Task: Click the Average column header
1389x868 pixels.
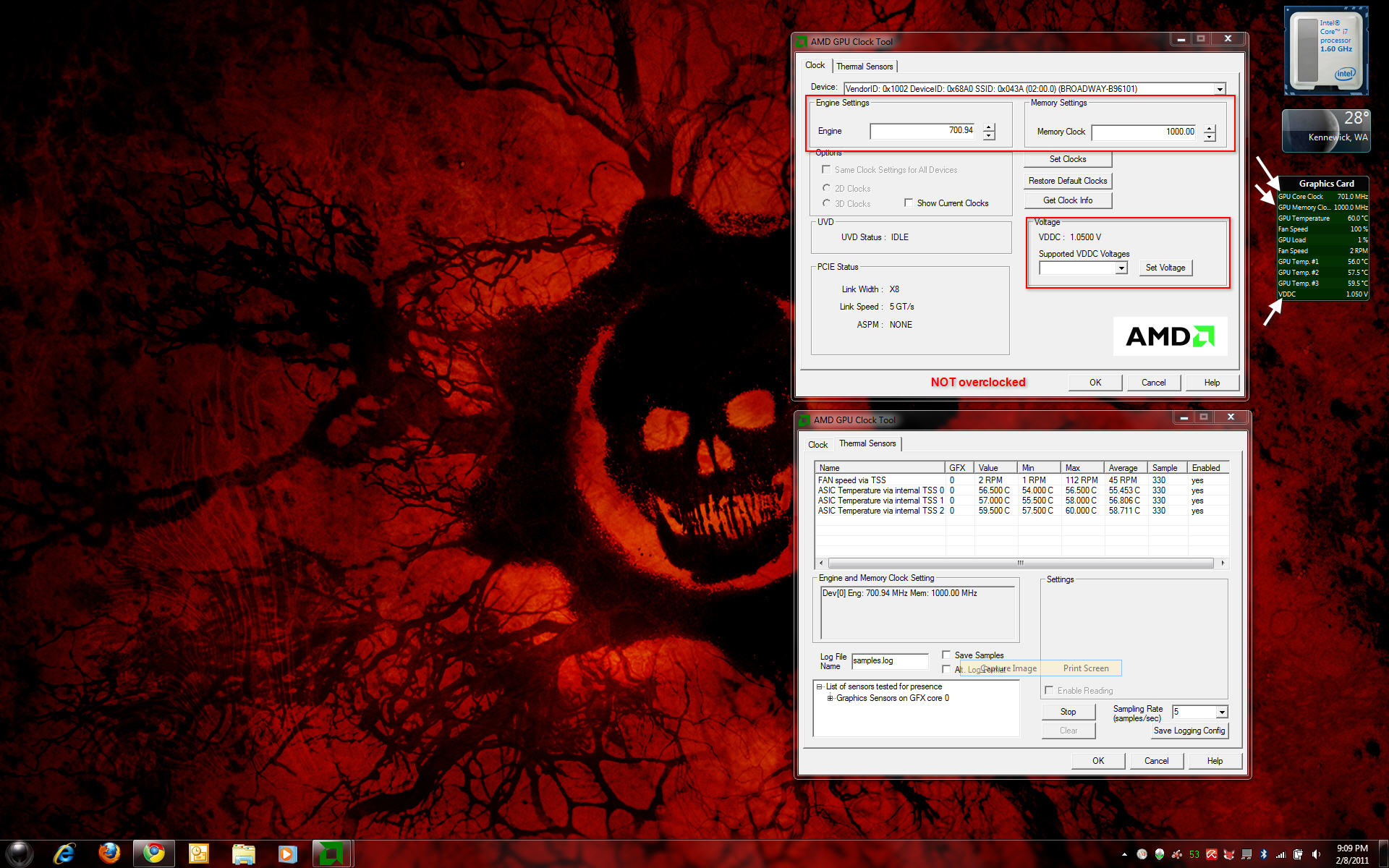Action: pos(1126,468)
